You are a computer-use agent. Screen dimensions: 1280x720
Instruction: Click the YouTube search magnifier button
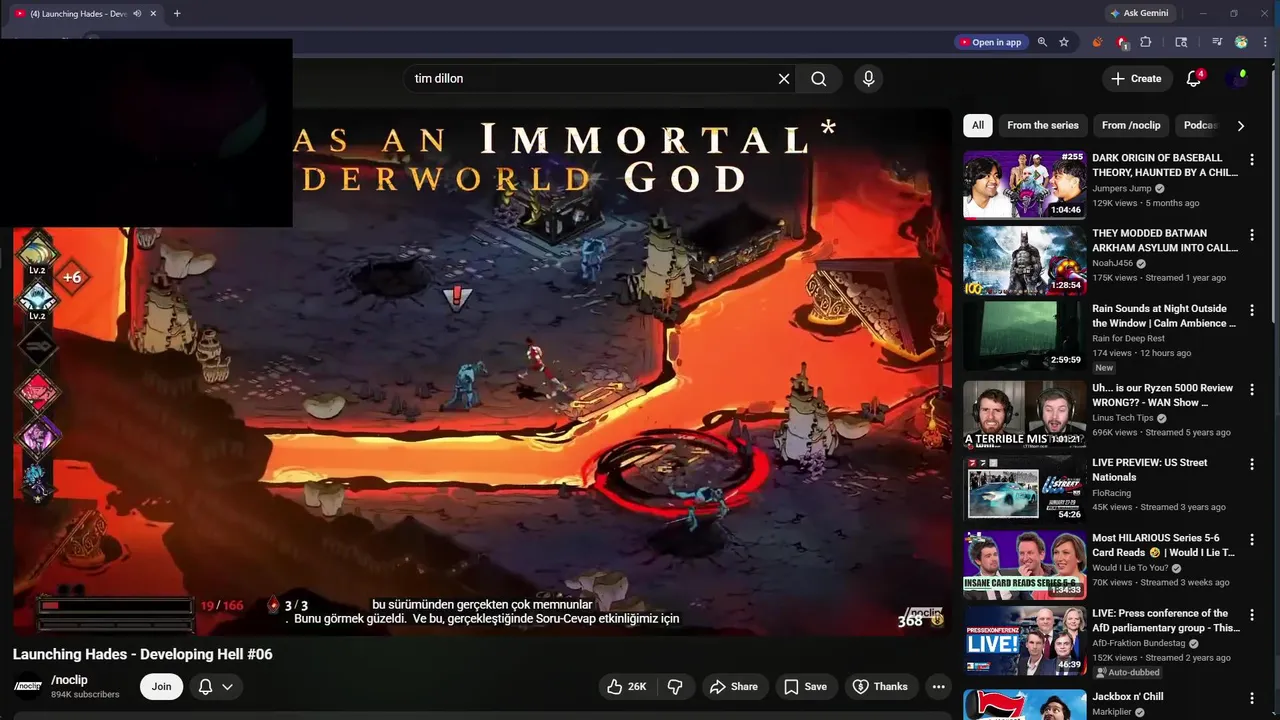(818, 79)
